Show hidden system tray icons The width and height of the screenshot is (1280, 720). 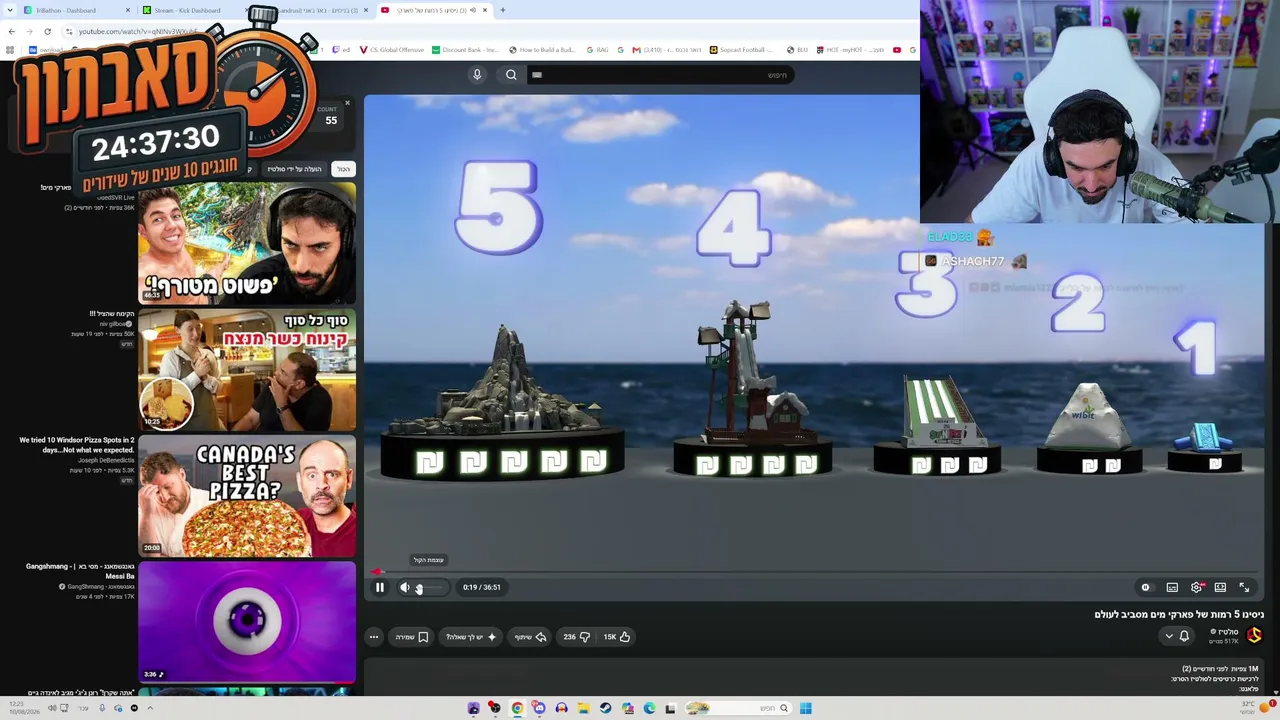pos(150,708)
